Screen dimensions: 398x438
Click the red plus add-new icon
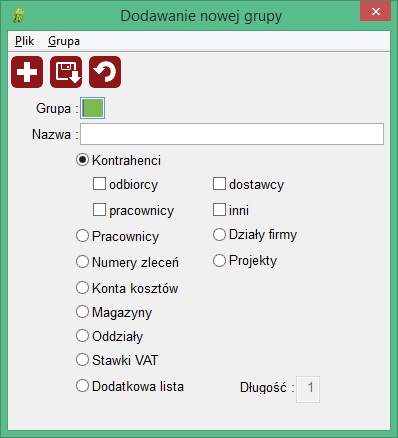[x=27, y=72]
